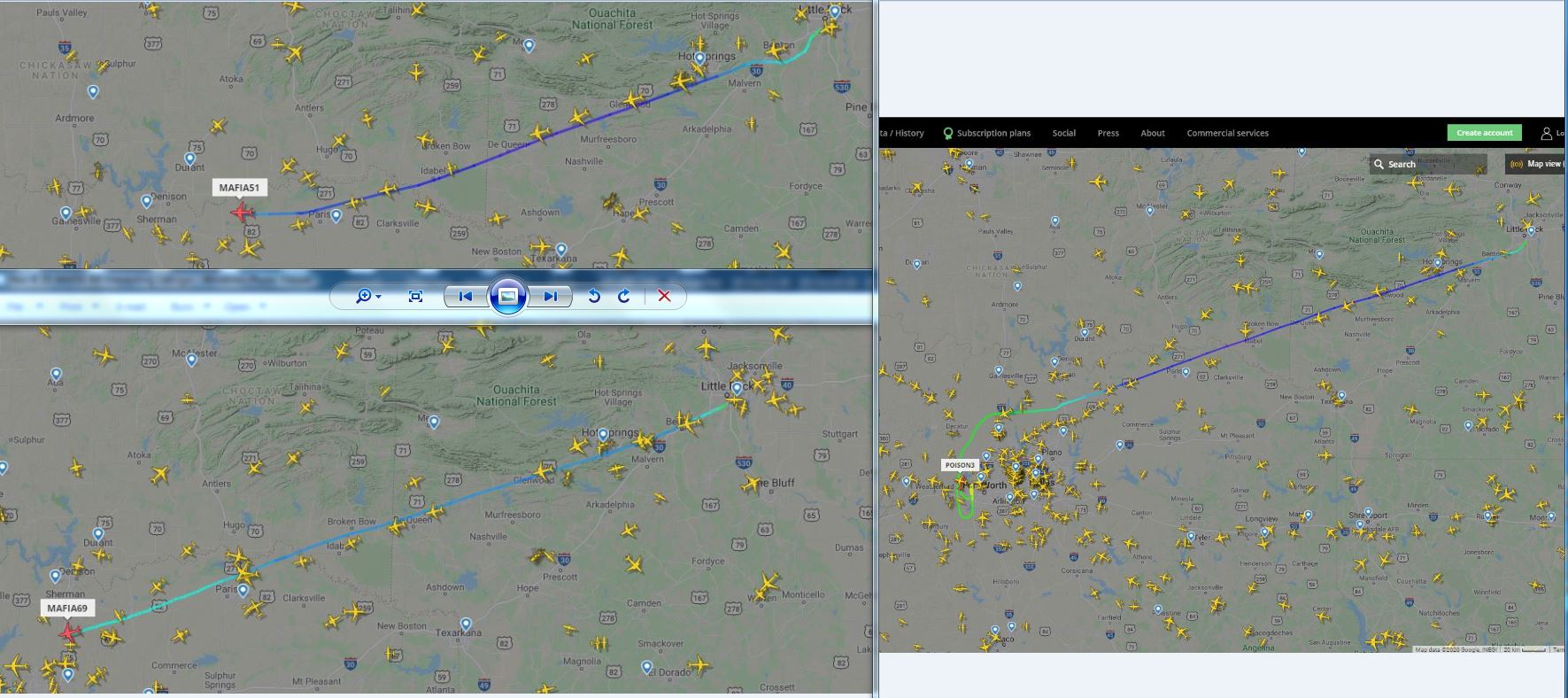1568x698 pixels.
Task: Select the red MAFIA51 aircraft icon
Action: click(x=242, y=213)
